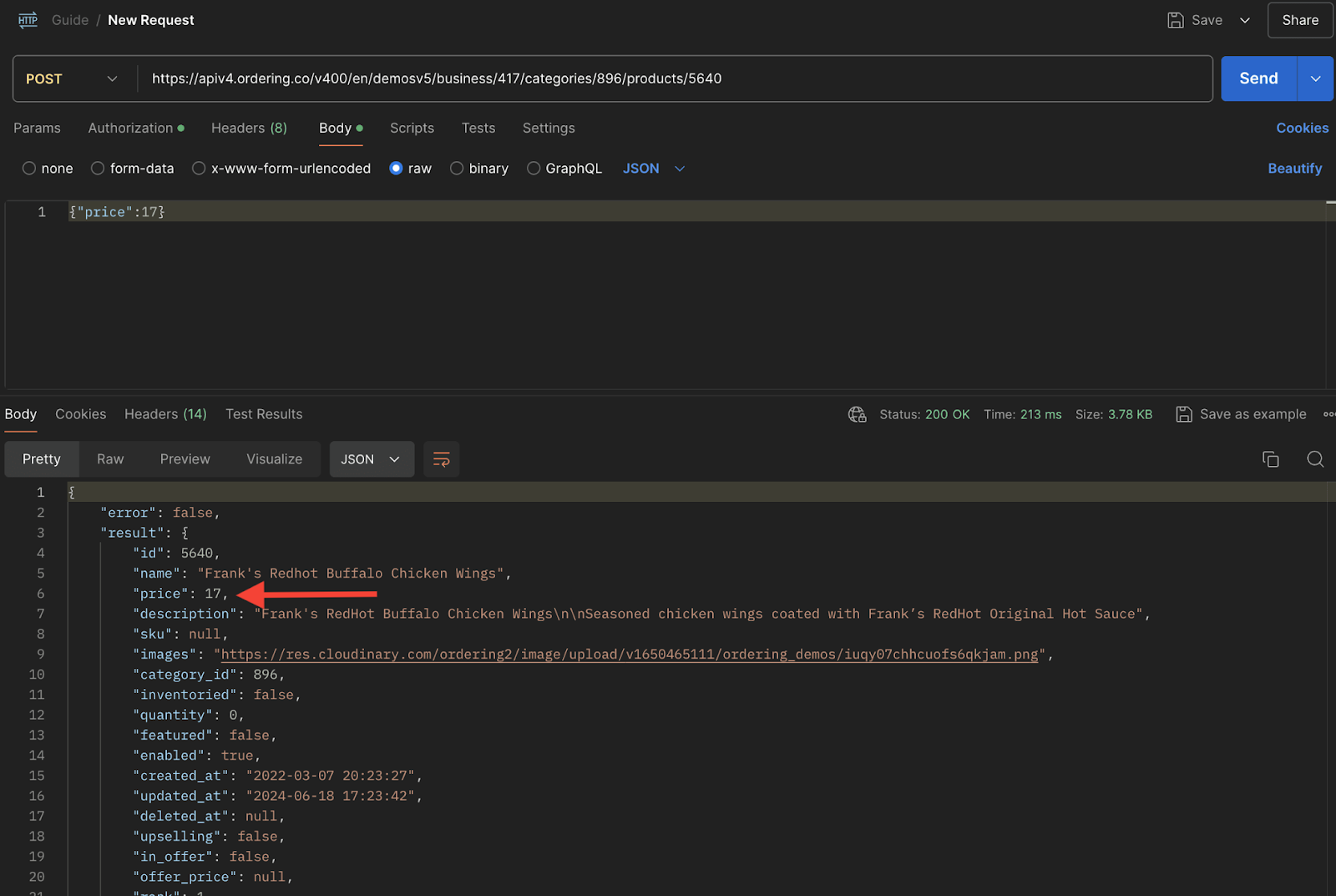Viewport: 1336px width, 896px height.
Task: Select the none body radio option
Action: pos(29,169)
